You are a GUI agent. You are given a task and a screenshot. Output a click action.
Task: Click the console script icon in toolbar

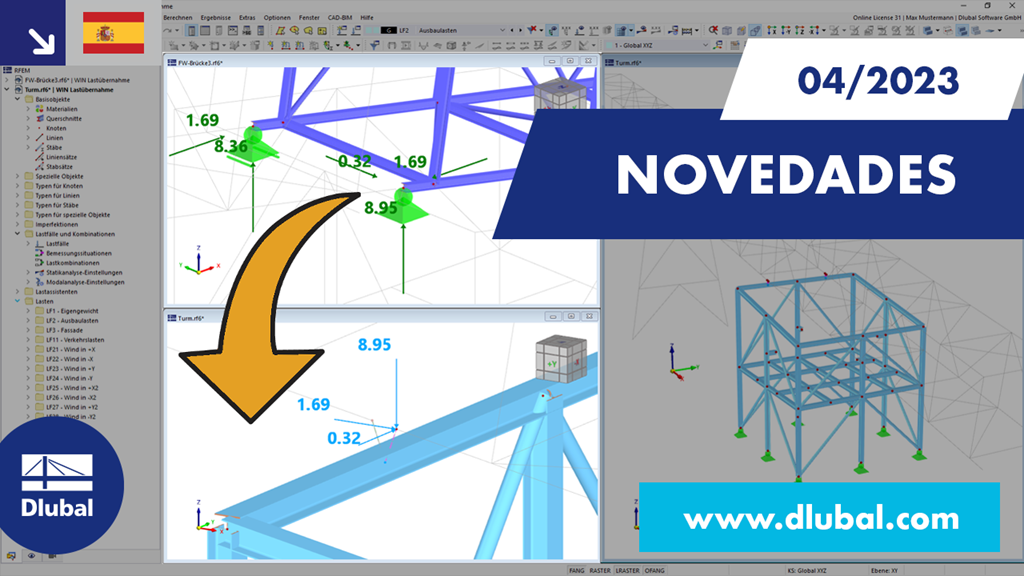232,31
